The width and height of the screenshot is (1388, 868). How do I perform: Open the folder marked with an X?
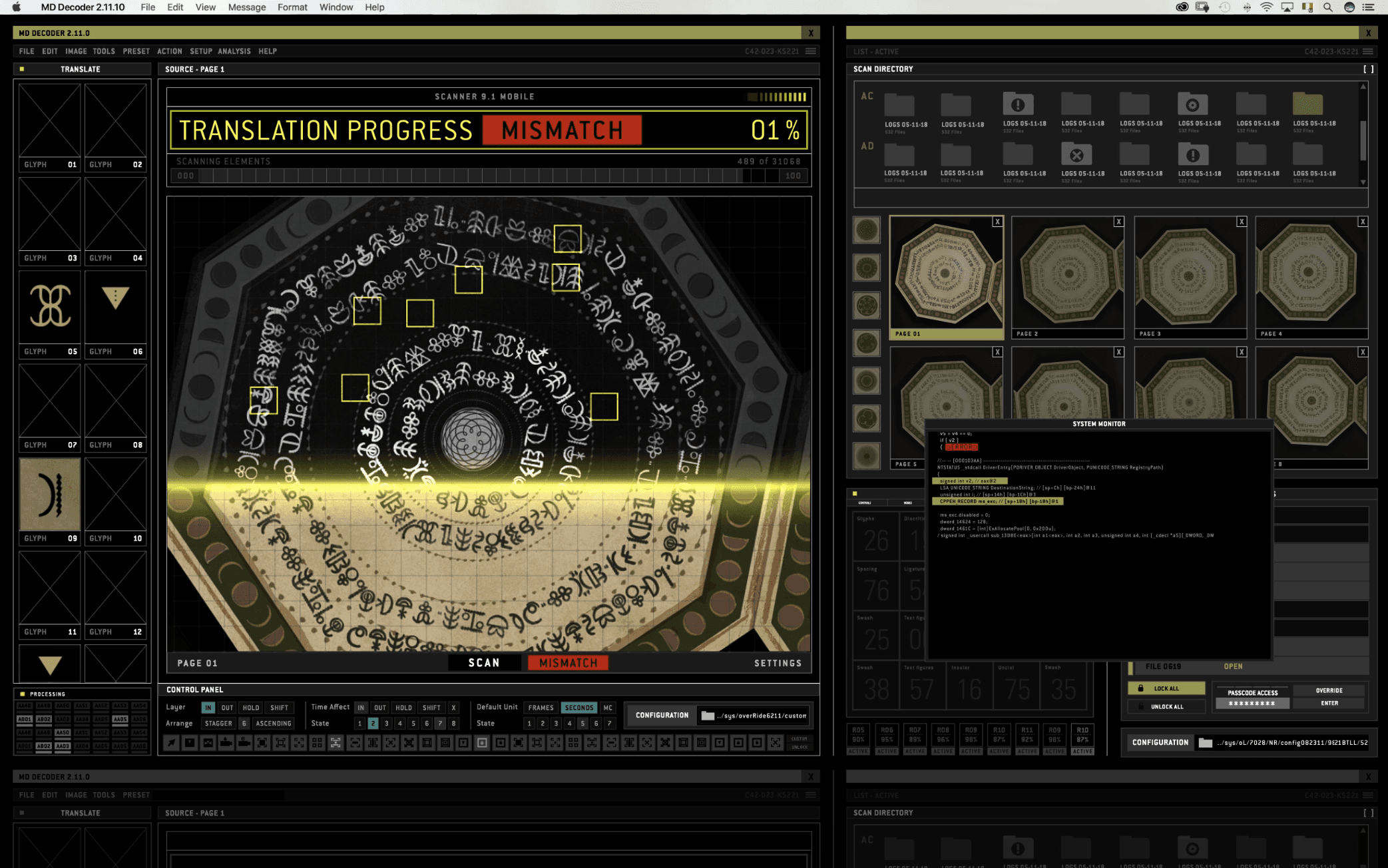pyautogui.click(x=1076, y=155)
